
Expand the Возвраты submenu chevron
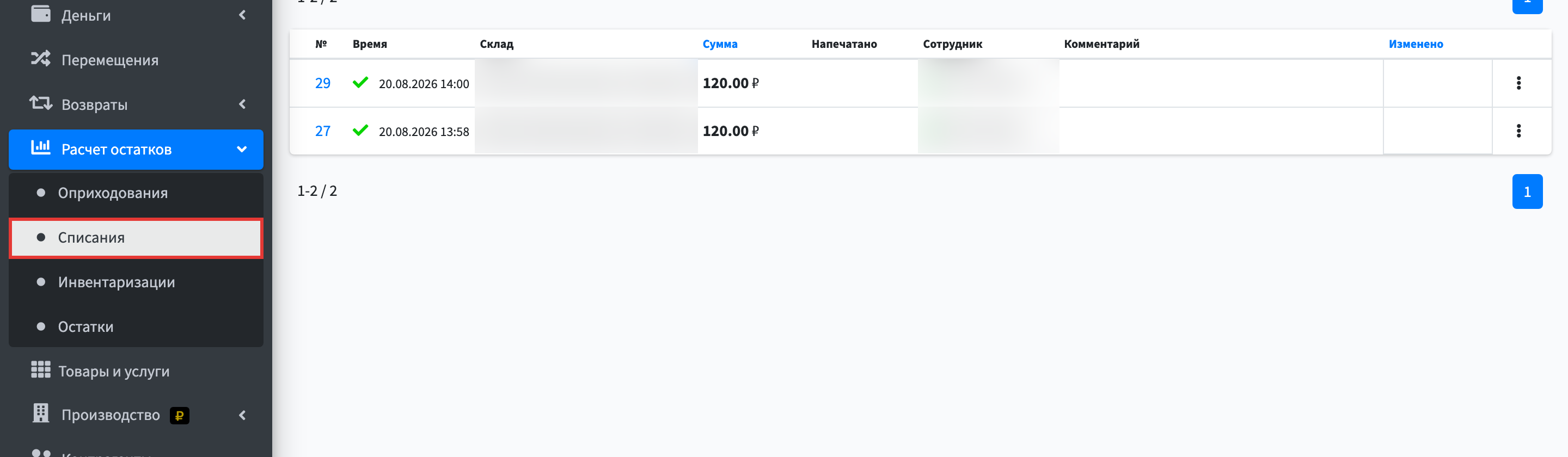(242, 104)
